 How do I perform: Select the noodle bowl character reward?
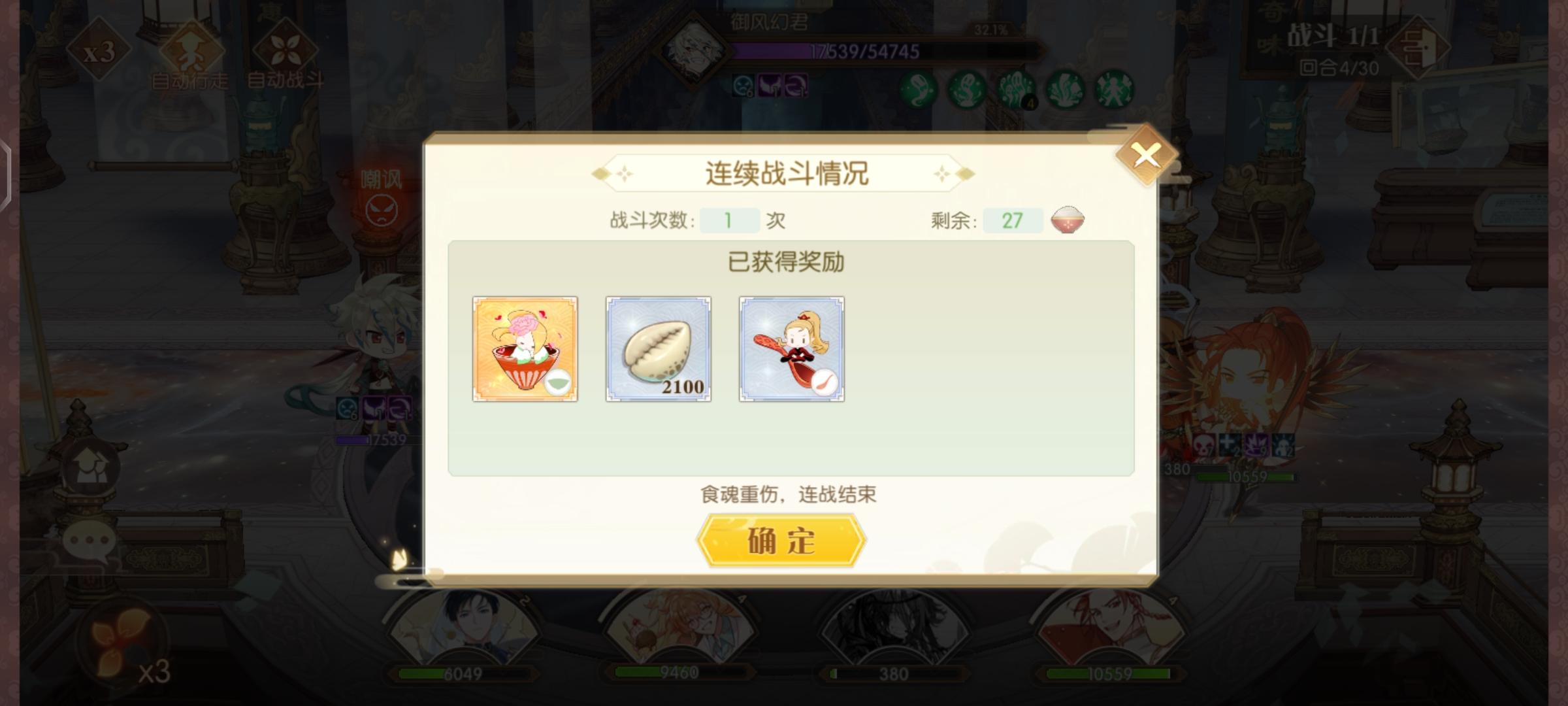[x=525, y=349]
